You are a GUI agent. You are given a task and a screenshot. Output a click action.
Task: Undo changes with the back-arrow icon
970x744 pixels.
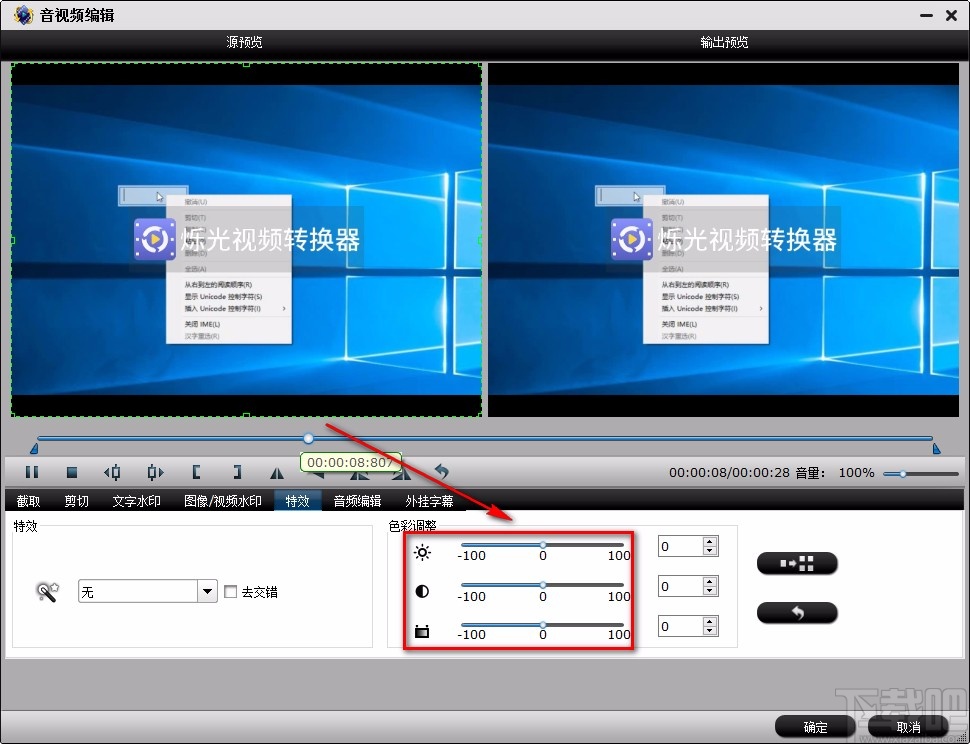(443, 471)
